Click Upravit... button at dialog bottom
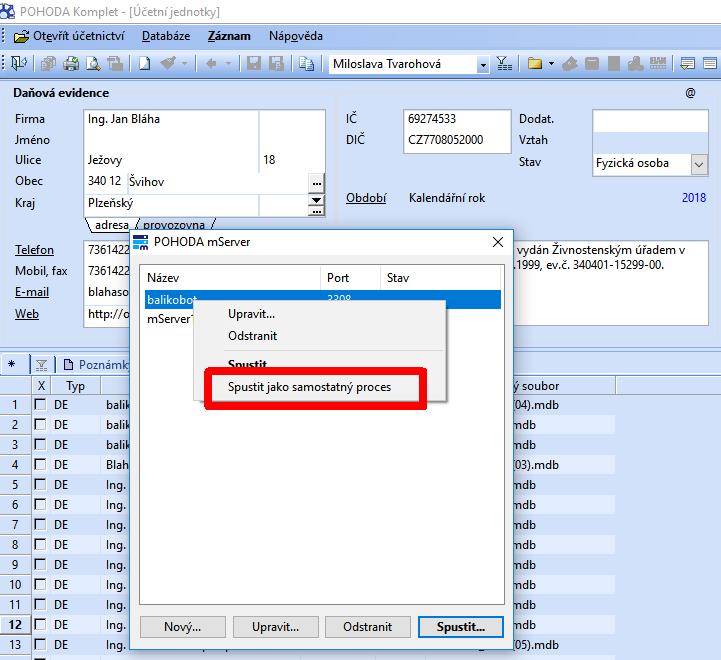 tap(275, 627)
